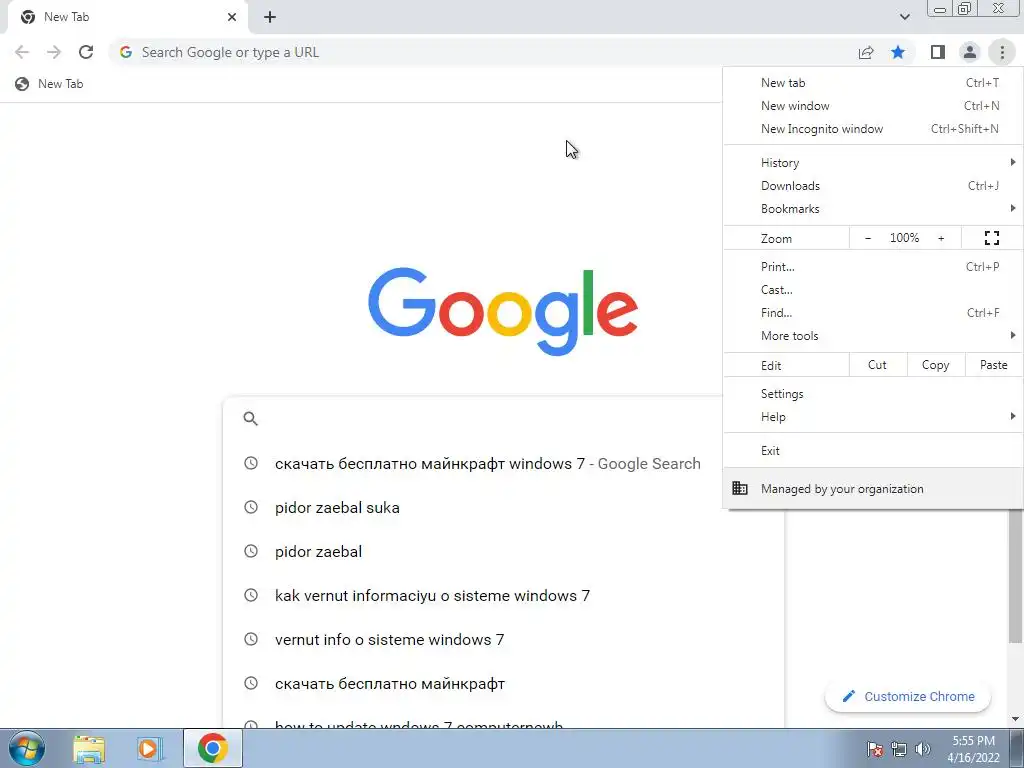Image resolution: width=1024 pixels, height=768 pixels.
Task: Click the Google logo
Action: click(503, 311)
